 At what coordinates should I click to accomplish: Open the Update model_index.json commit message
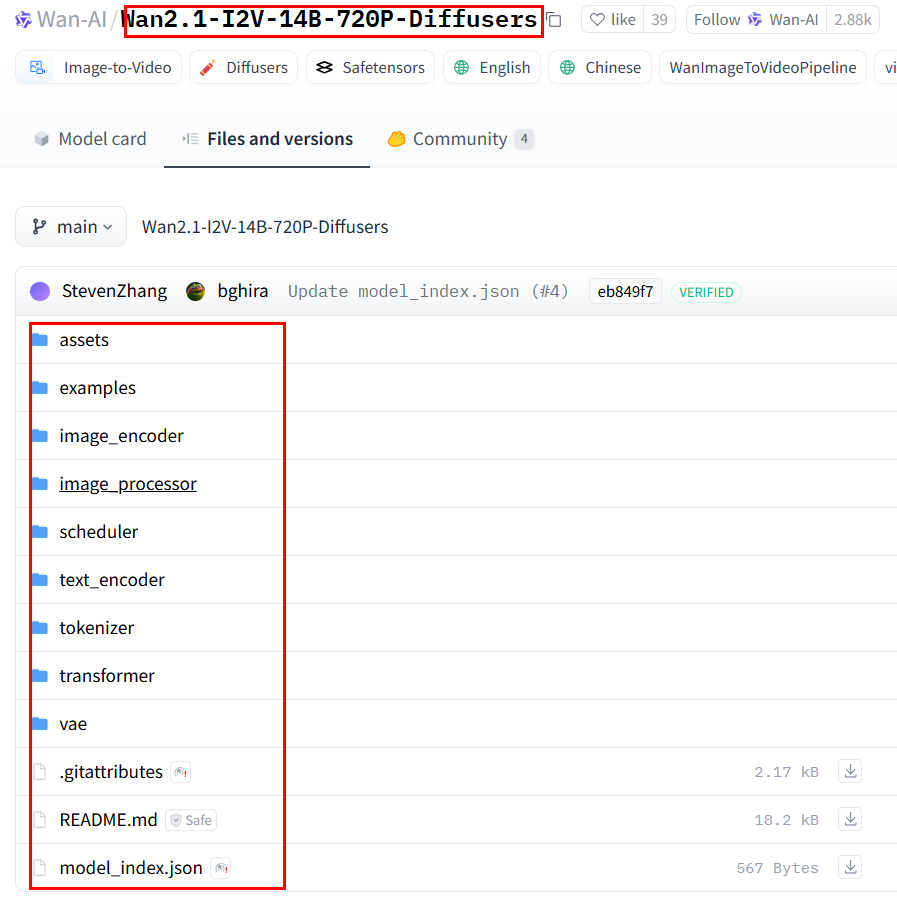pos(428,292)
